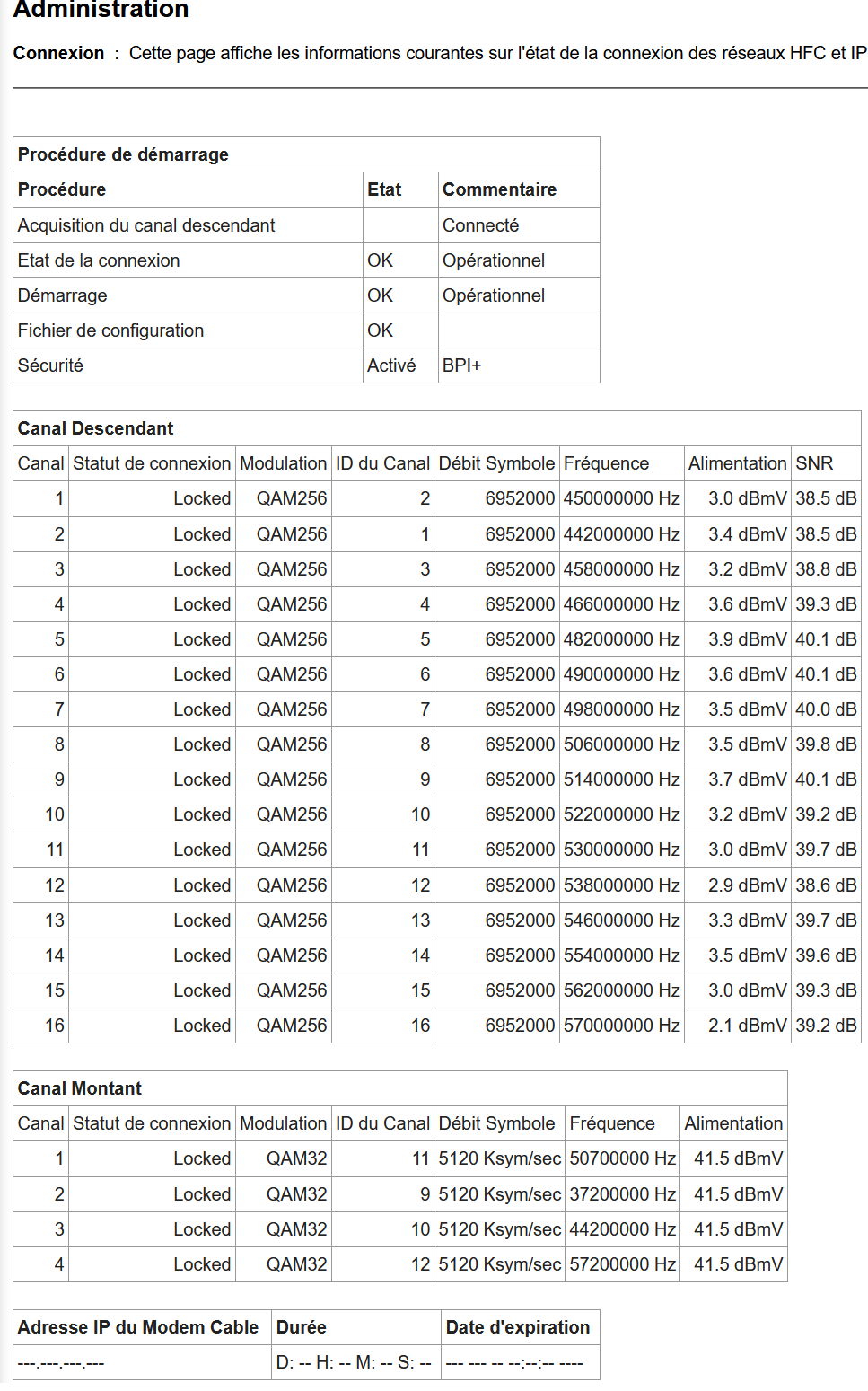
Task: Click the "Canal Descendant" table title
Action: (96, 428)
